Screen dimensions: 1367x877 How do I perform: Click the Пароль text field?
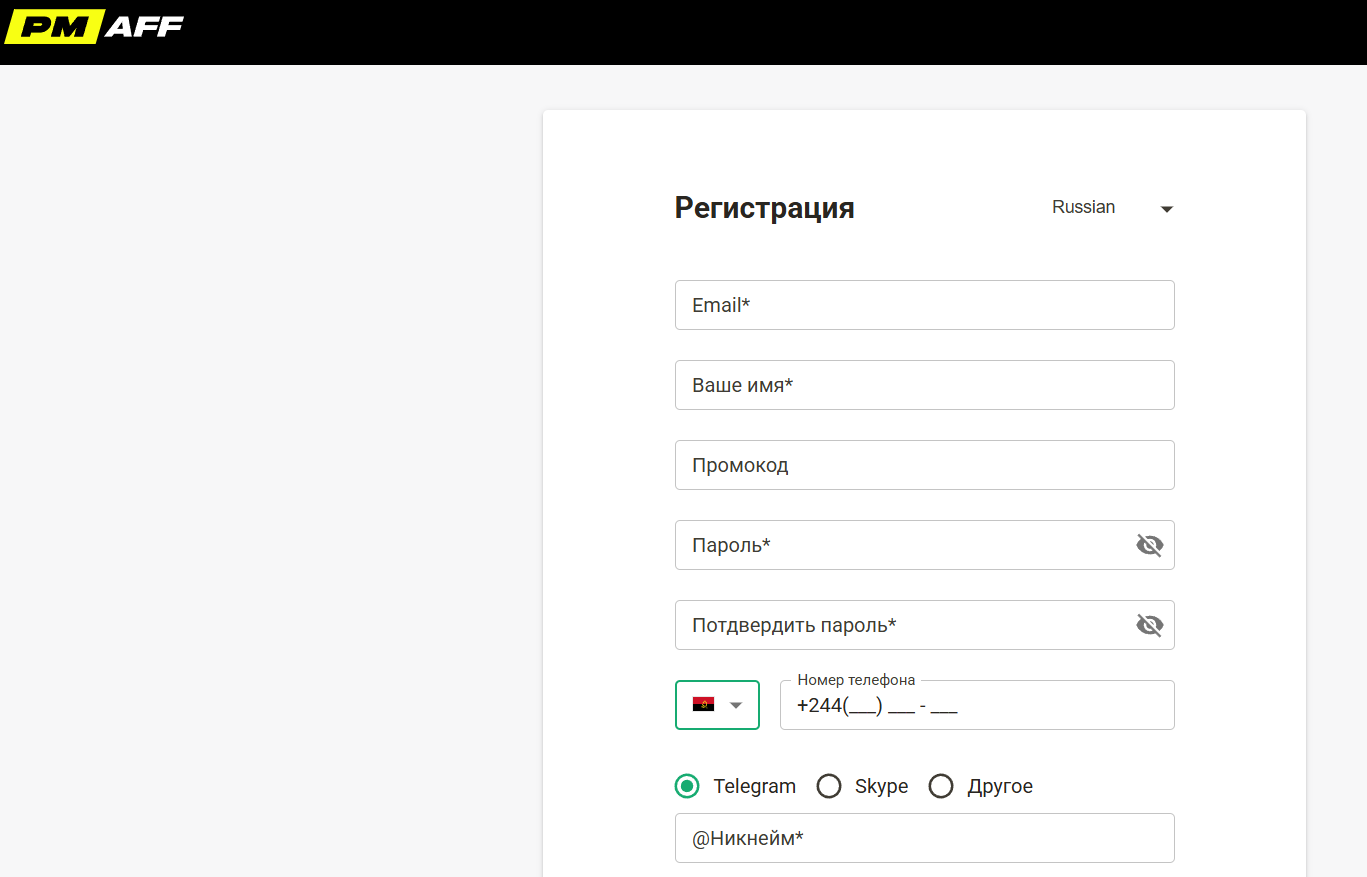tap(900, 545)
